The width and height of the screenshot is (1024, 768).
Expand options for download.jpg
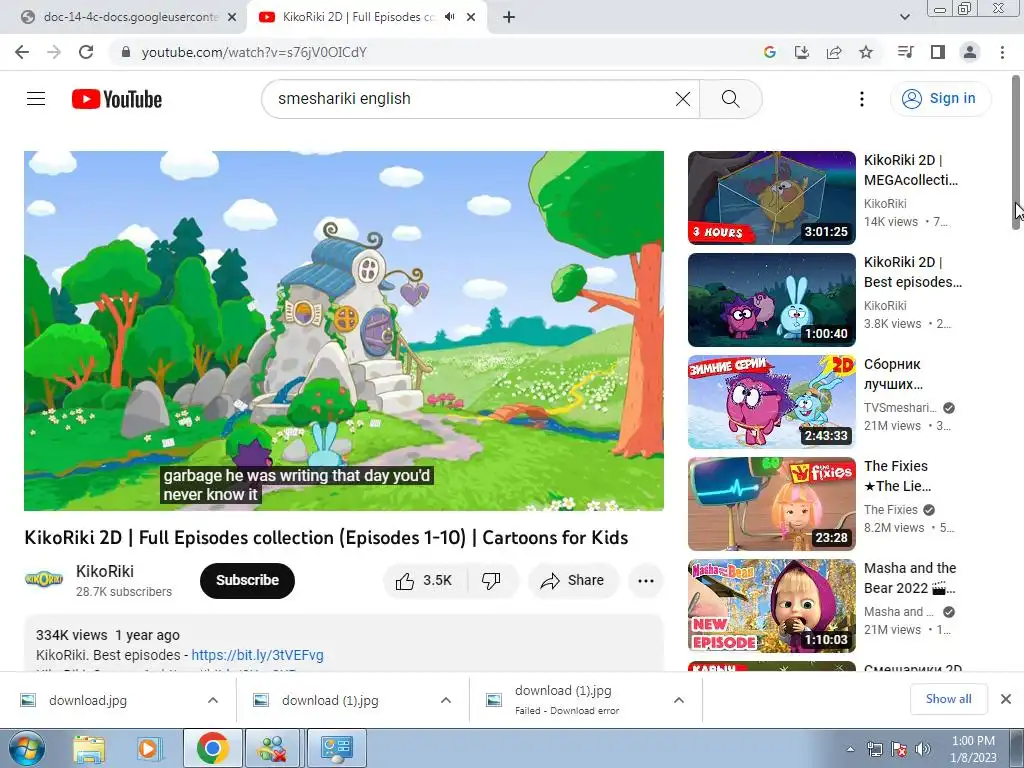tap(213, 700)
